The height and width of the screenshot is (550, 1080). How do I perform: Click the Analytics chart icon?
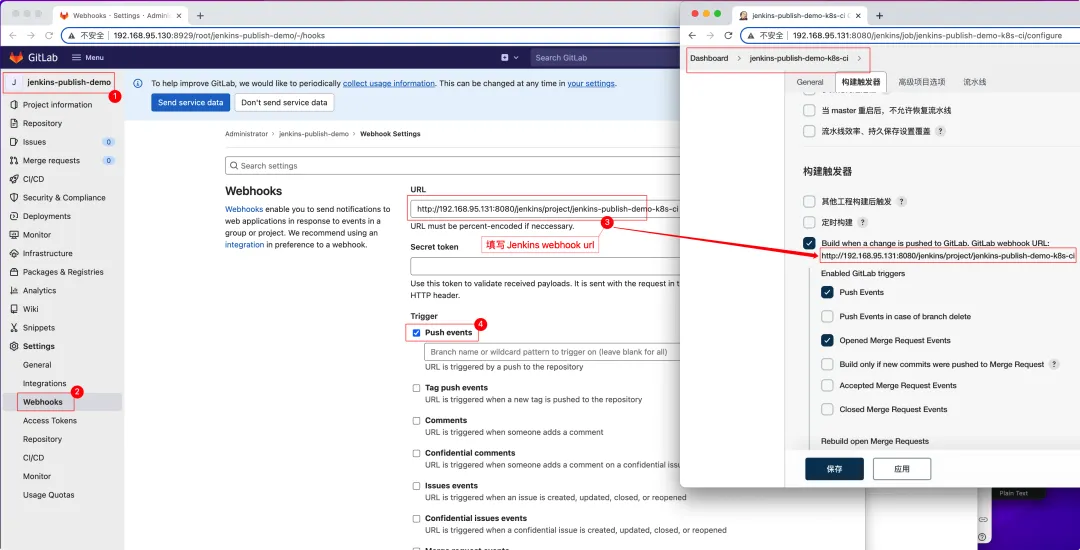15,290
